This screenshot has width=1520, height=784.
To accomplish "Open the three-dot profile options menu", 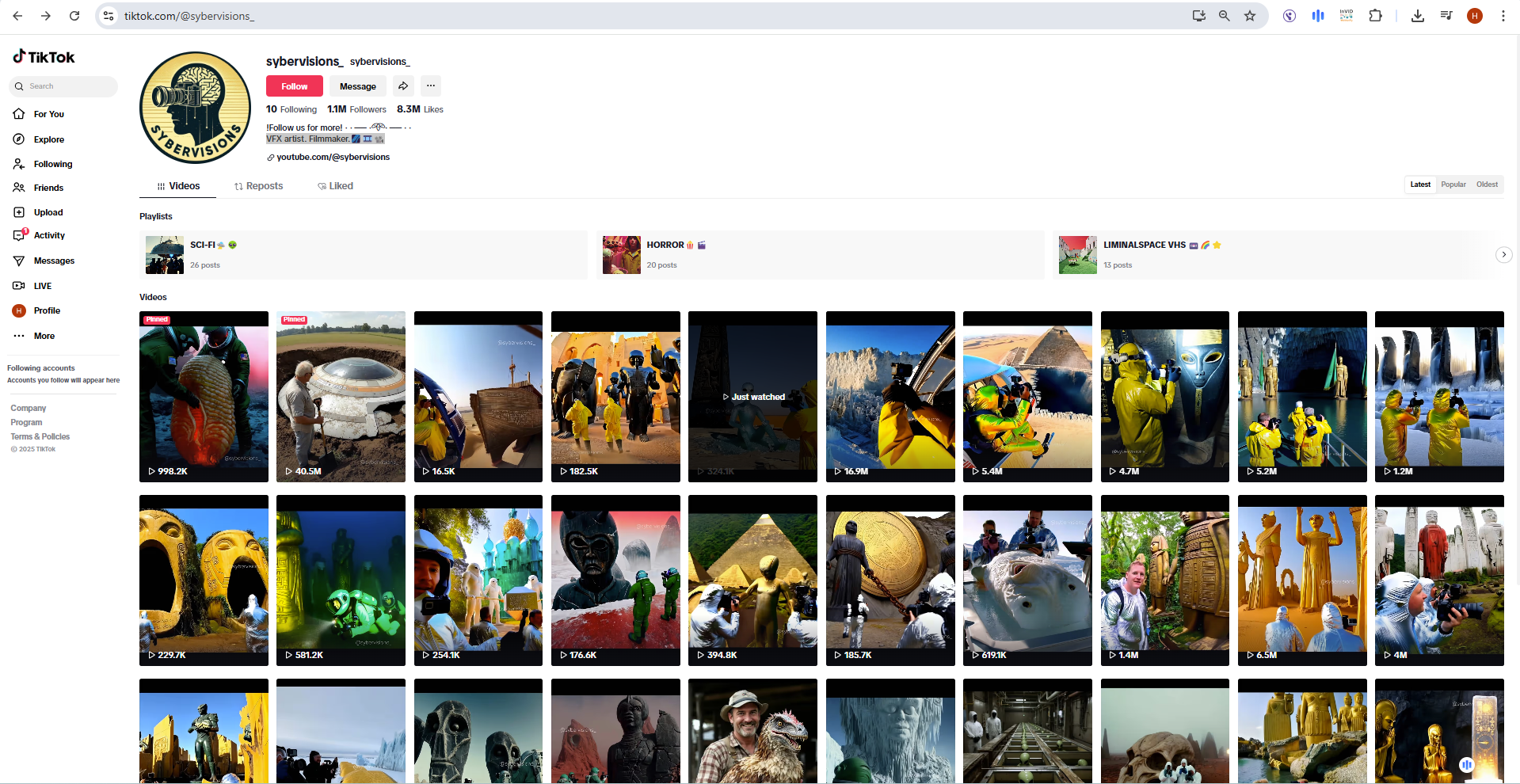I will coord(431,86).
